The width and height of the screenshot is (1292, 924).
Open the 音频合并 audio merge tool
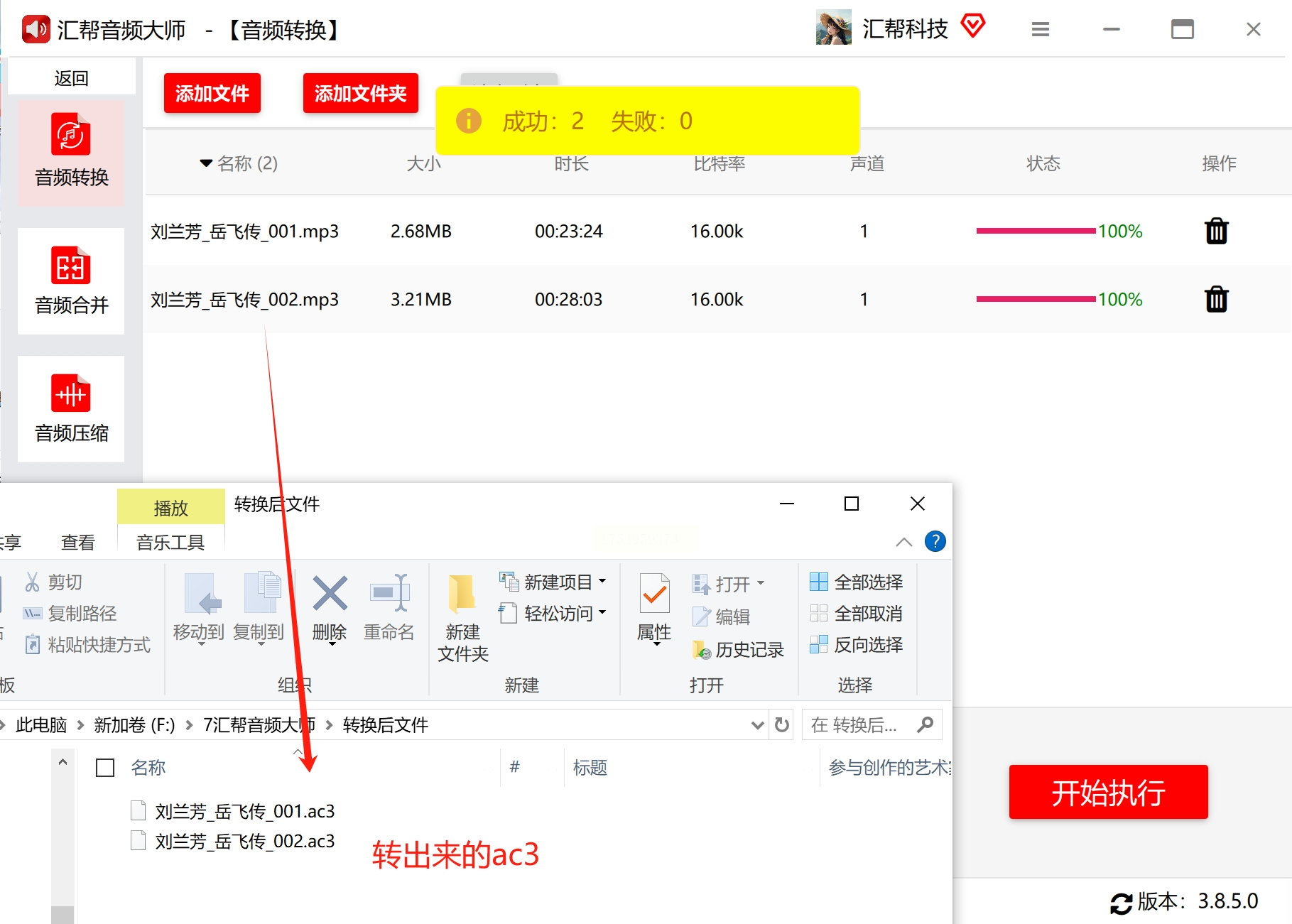pyautogui.click(x=71, y=281)
